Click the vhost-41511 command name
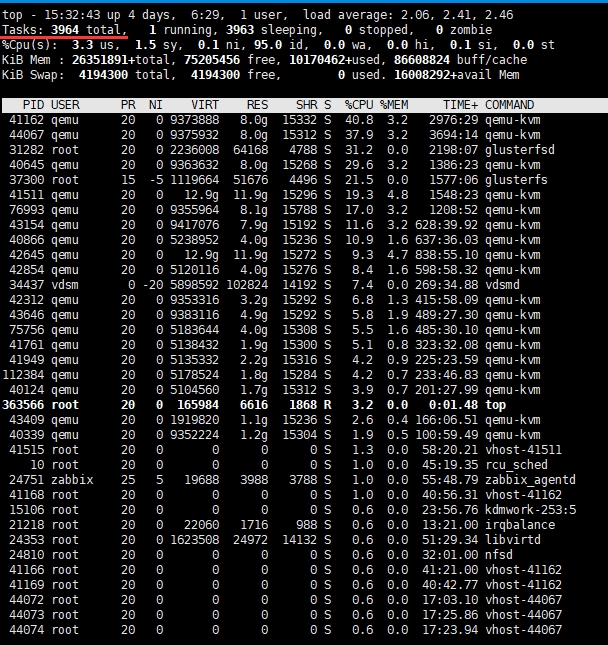Viewport: 608px width, 645px height. click(523, 450)
